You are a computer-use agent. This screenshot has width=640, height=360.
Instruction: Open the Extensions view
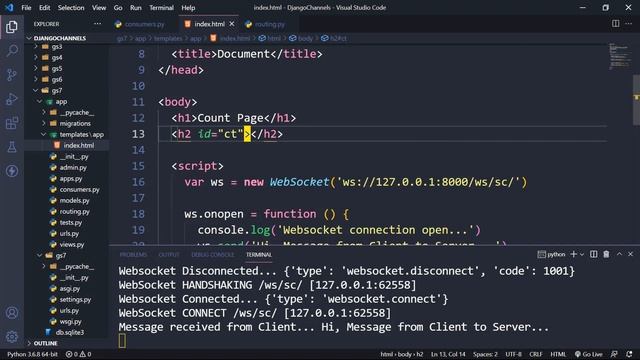click(12, 123)
